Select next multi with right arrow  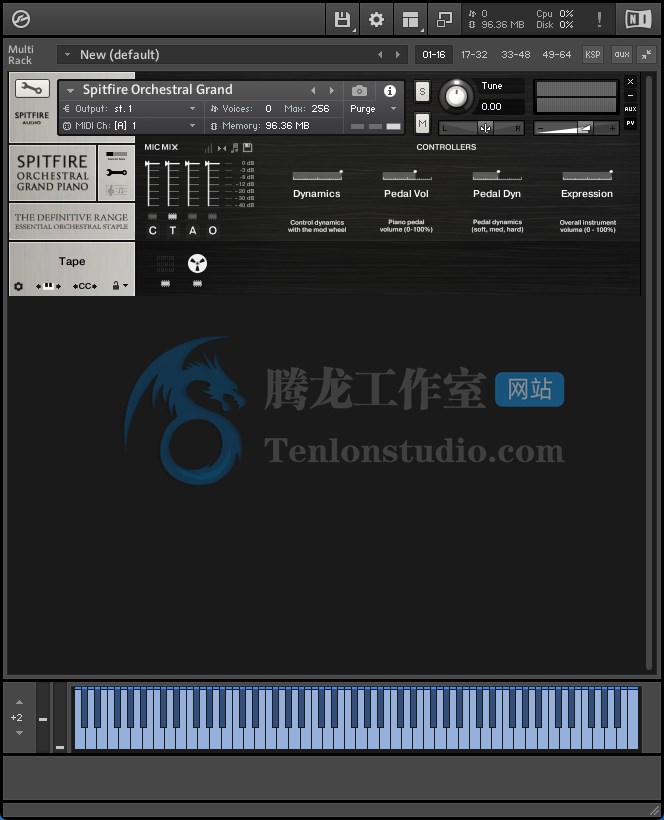tap(398, 54)
